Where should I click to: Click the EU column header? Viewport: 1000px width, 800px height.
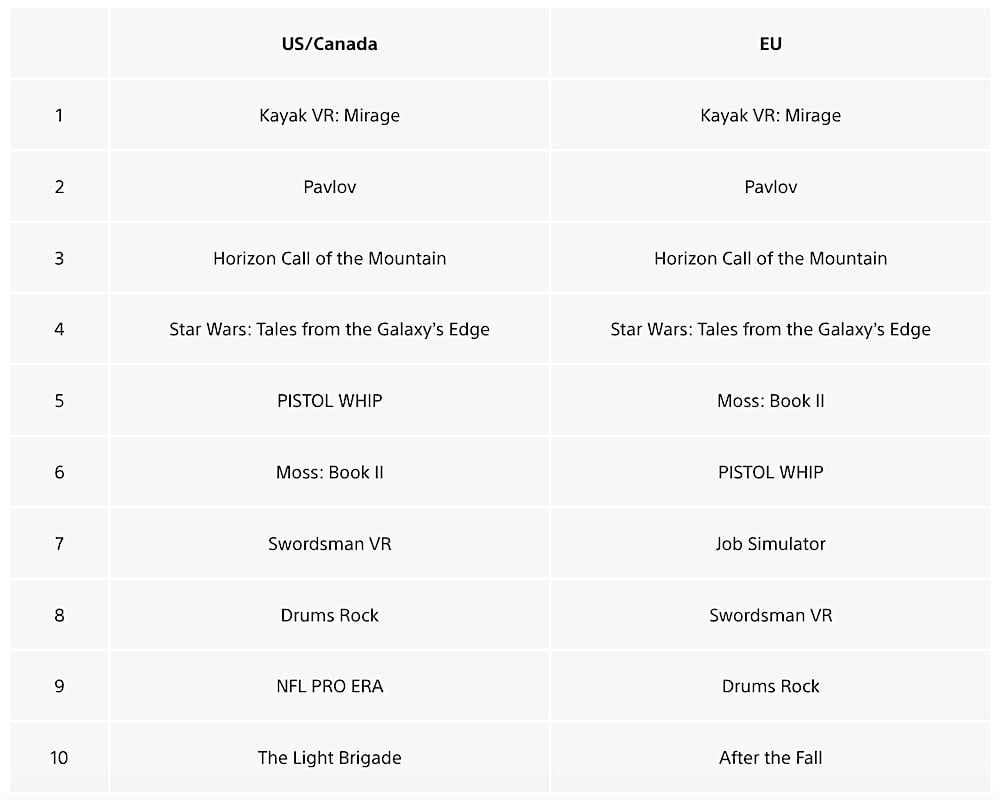click(770, 44)
